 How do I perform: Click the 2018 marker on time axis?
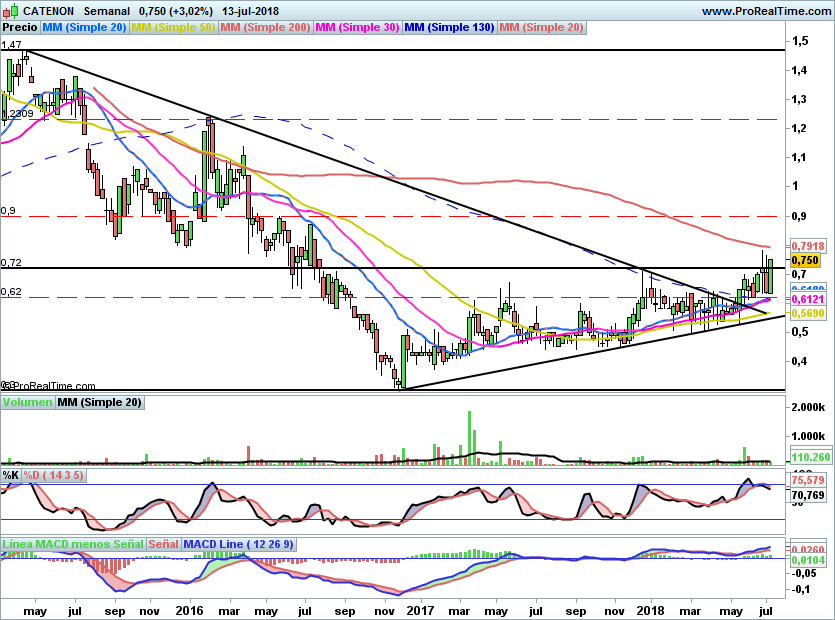click(x=652, y=609)
